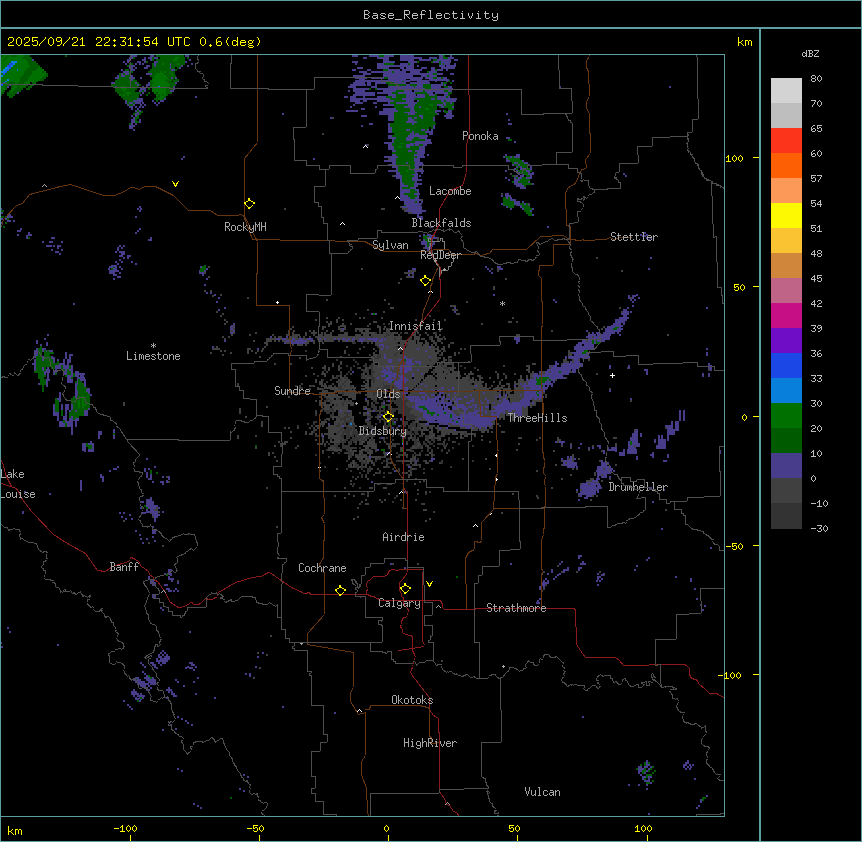The height and width of the screenshot is (842, 862).
Task: Click the Drumheller city label
Action: pos(638,487)
